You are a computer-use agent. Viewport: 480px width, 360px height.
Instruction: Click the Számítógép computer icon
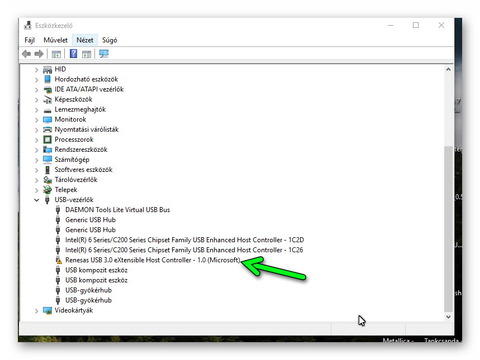click(x=48, y=159)
